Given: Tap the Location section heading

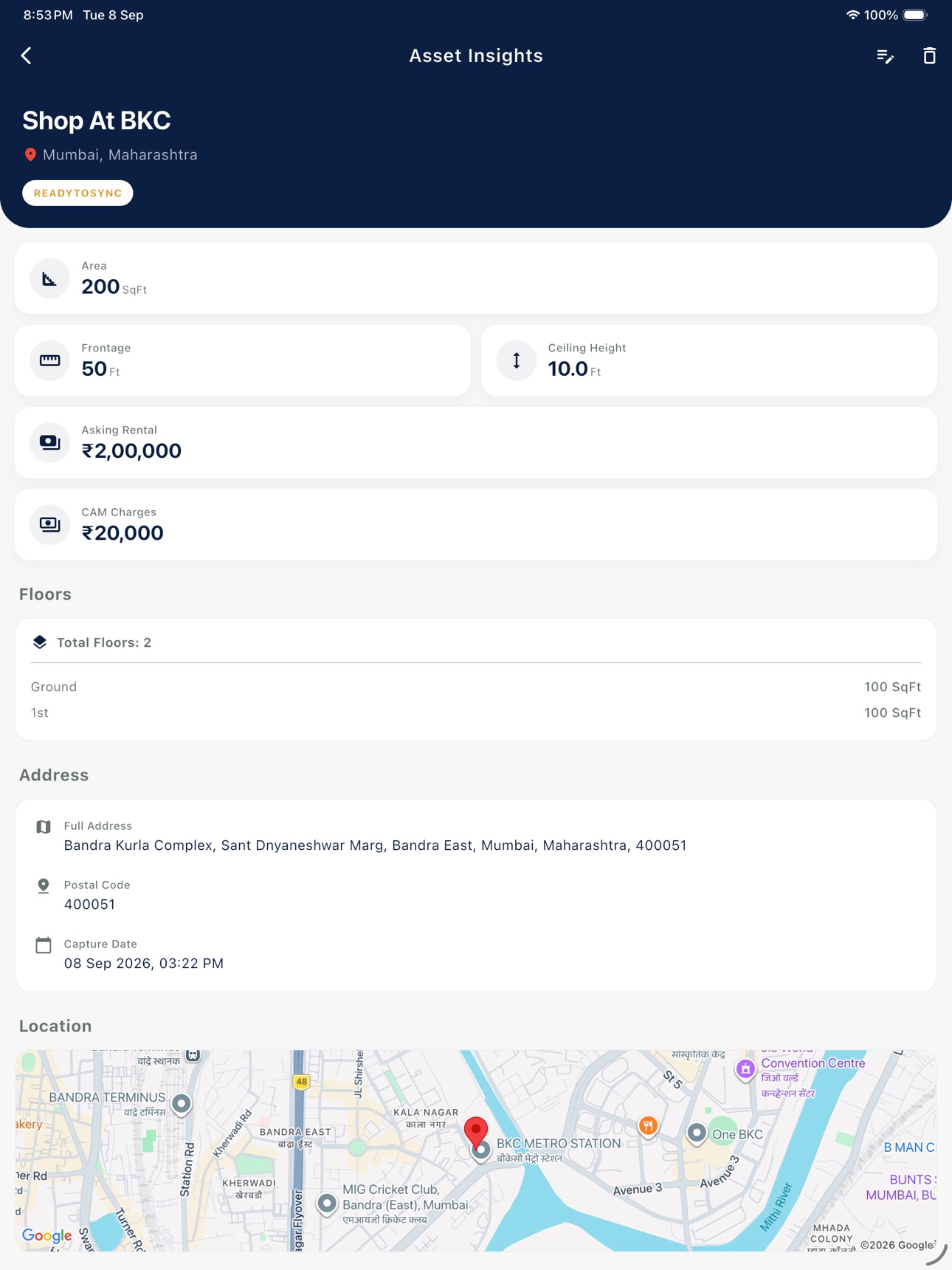Looking at the screenshot, I should point(55,1026).
